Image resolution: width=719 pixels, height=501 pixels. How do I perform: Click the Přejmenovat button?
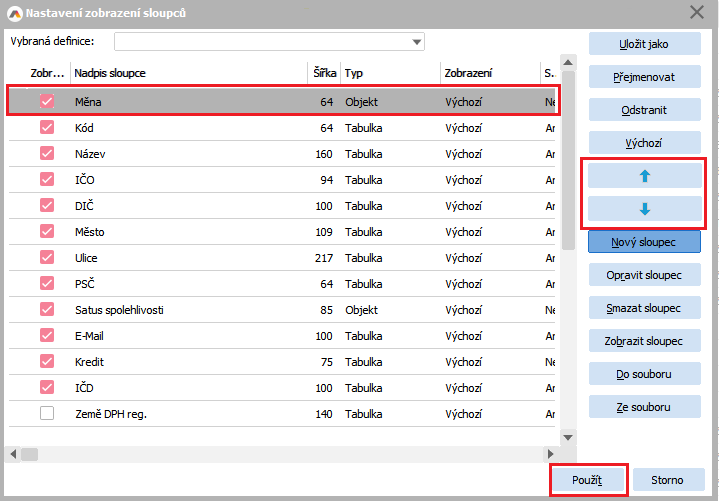pyautogui.click(x=645, y=77)
